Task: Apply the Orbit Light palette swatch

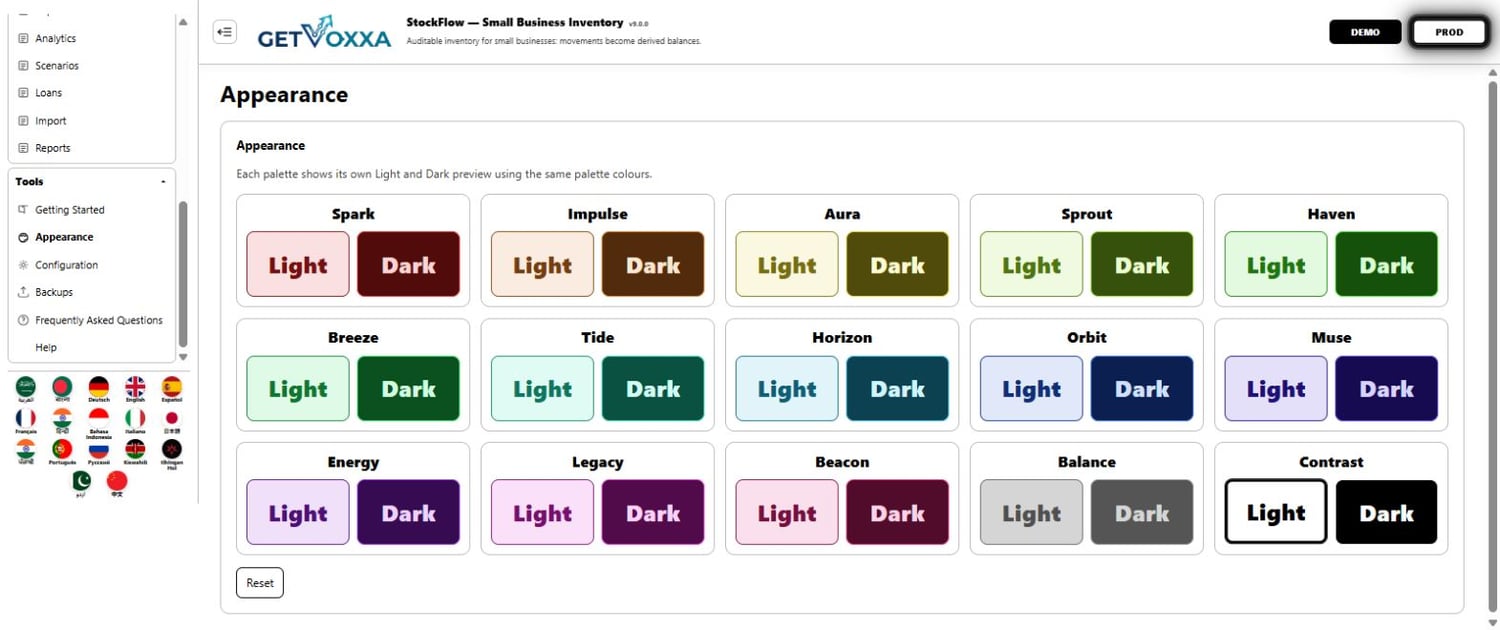Action: pos(1031,389)
